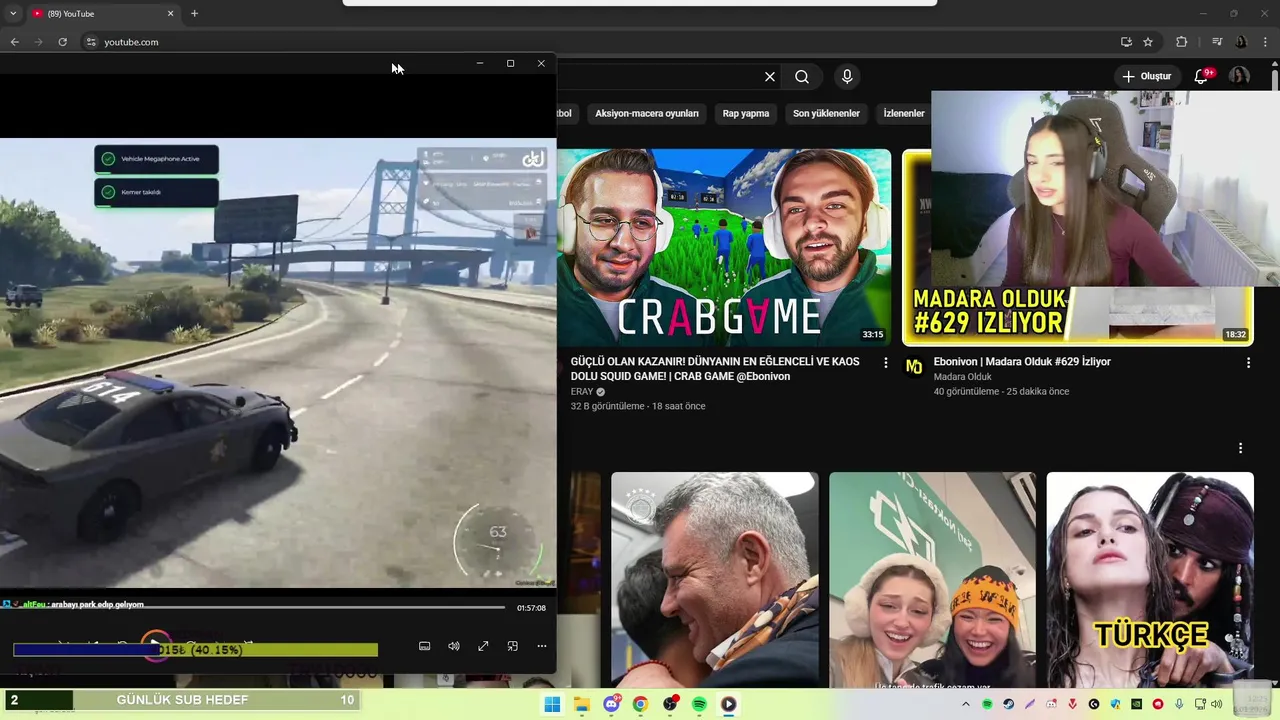Close the (89) YouTube tab
This screenshot has height=720, width=1280.
click(170, 13)
